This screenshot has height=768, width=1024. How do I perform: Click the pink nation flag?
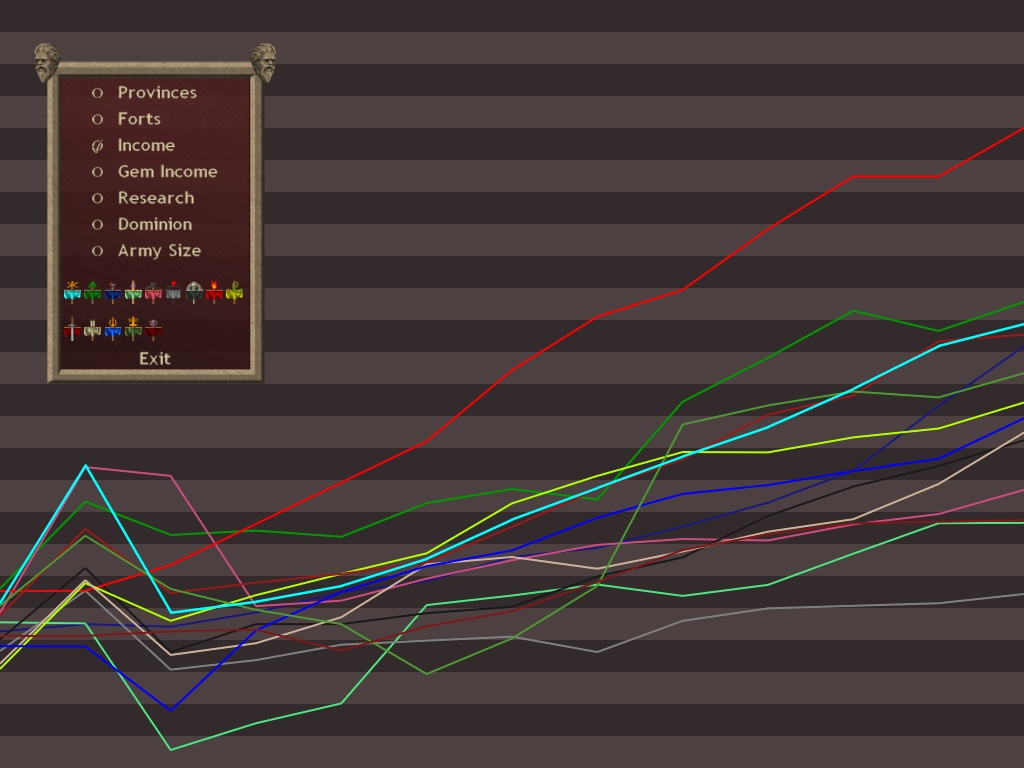[x=153, y=292]
